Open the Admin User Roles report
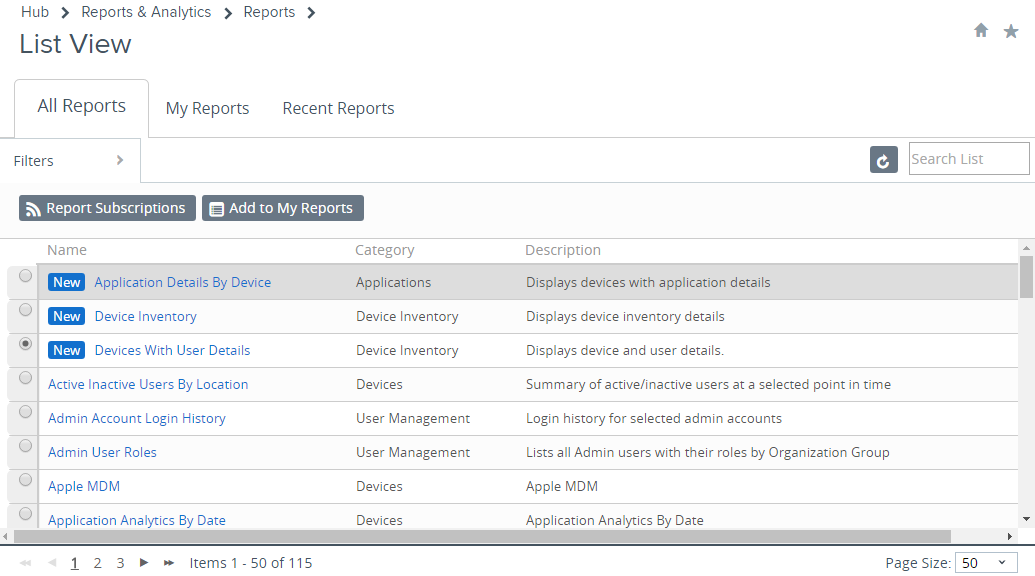The width and height of the screenshot is (1035, 576). tap(102, 453)
